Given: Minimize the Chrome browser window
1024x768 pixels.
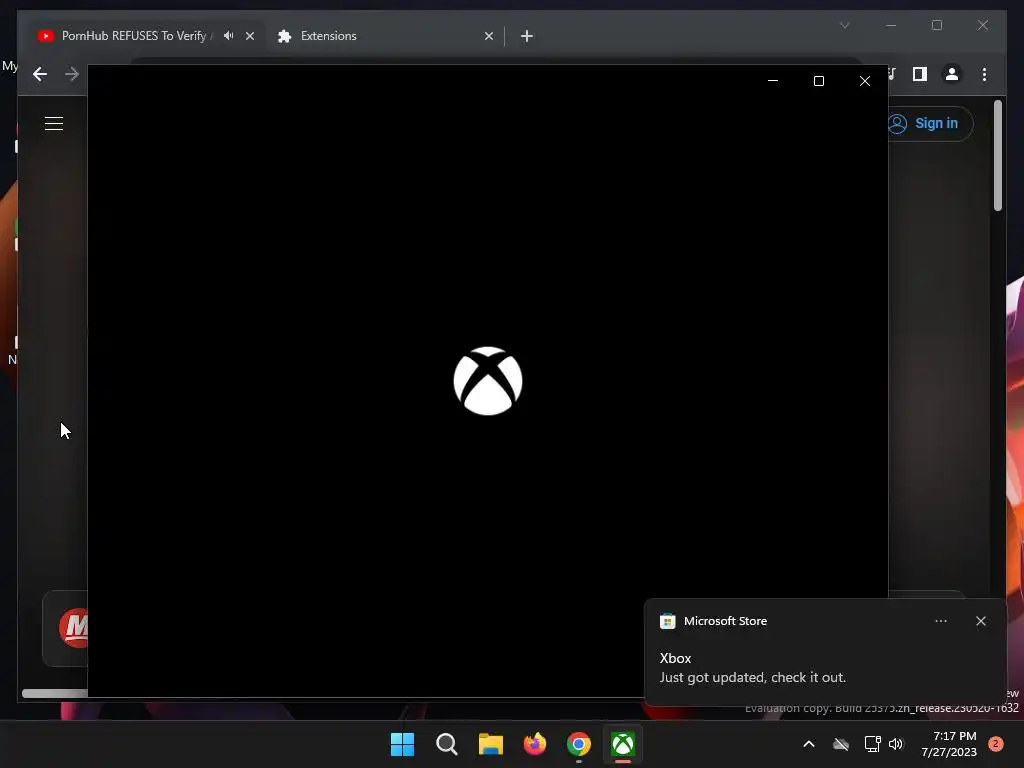Looking at the screenshot, I should click(891, 25).
